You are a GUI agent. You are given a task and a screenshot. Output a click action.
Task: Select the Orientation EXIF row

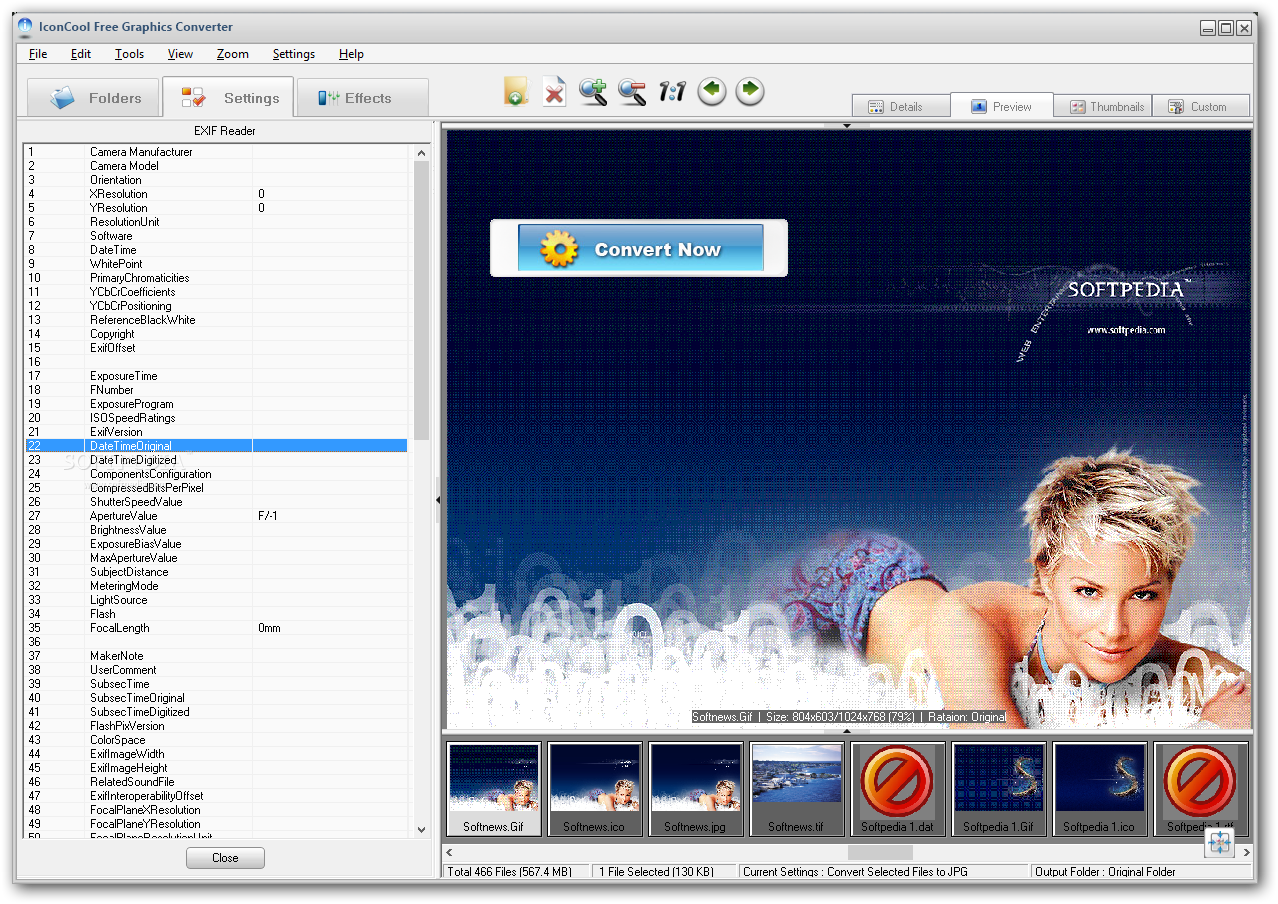216,180
